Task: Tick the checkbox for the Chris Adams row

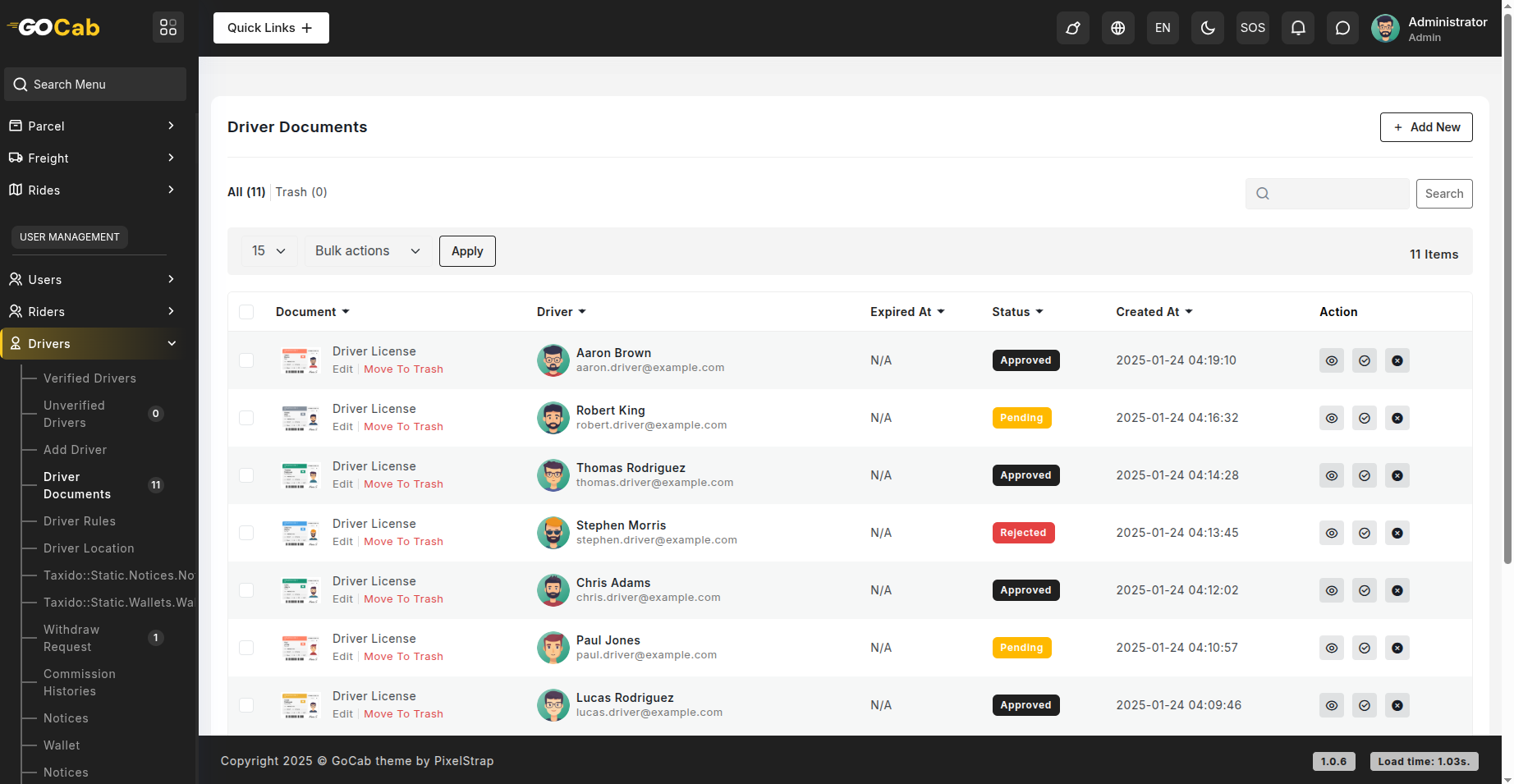Action: point(246,590)
